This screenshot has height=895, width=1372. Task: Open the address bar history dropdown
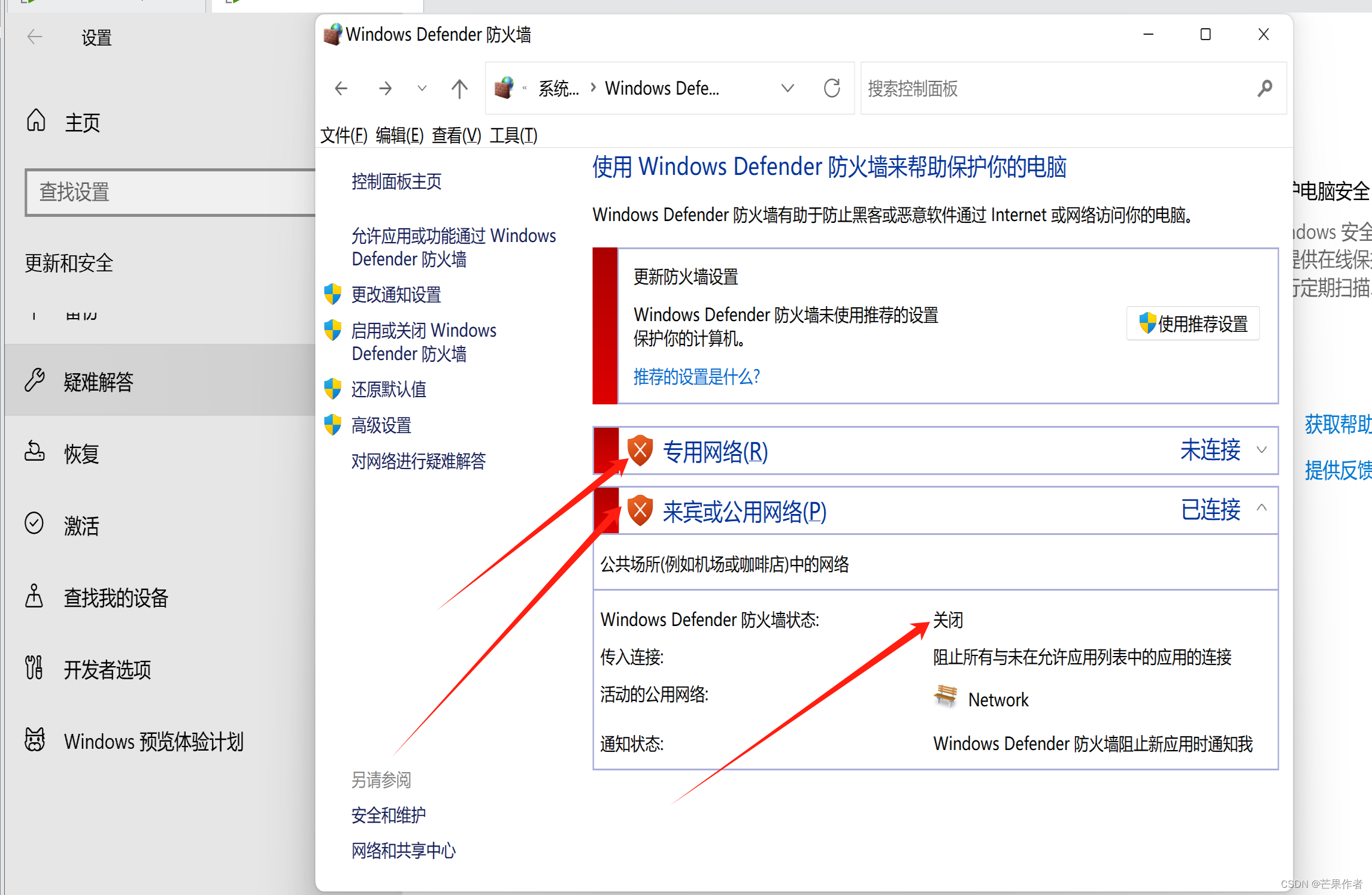788,89
